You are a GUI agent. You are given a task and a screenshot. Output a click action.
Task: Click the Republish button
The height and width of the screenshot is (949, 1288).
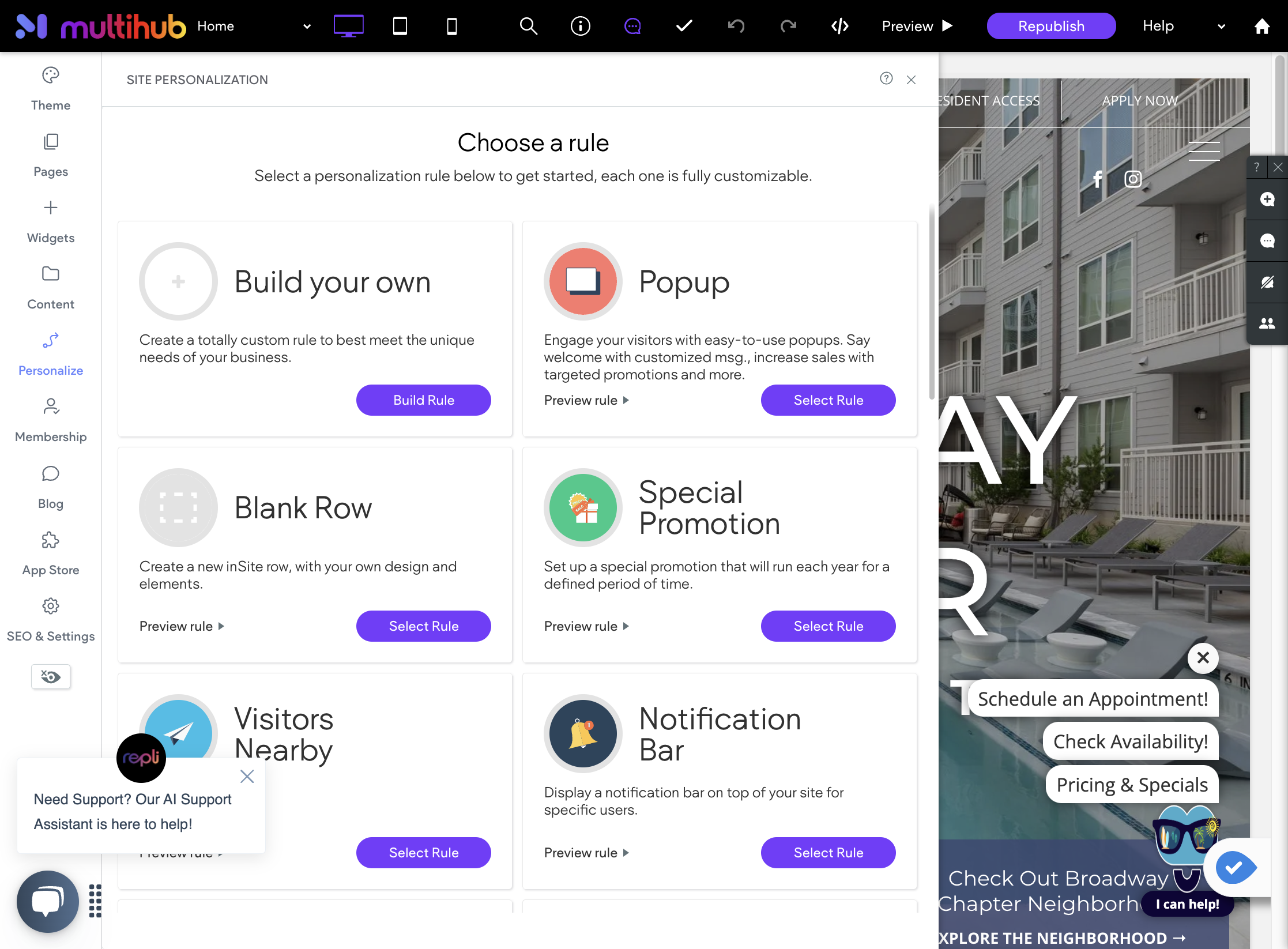(1051, 26)
